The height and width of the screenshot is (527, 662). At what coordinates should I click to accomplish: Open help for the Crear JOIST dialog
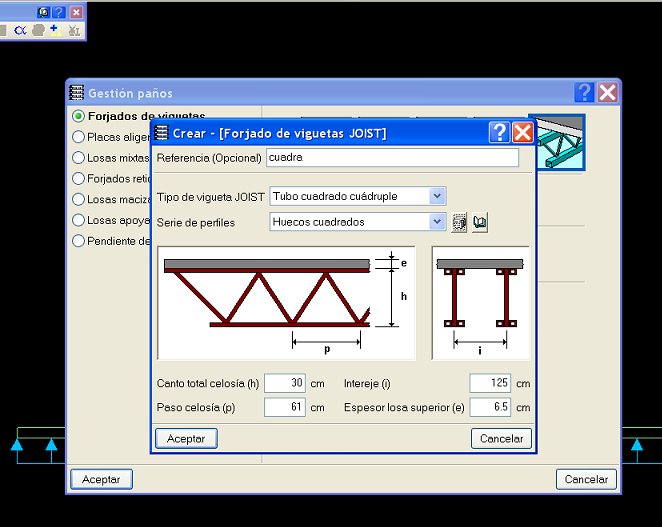click(499, 133)
